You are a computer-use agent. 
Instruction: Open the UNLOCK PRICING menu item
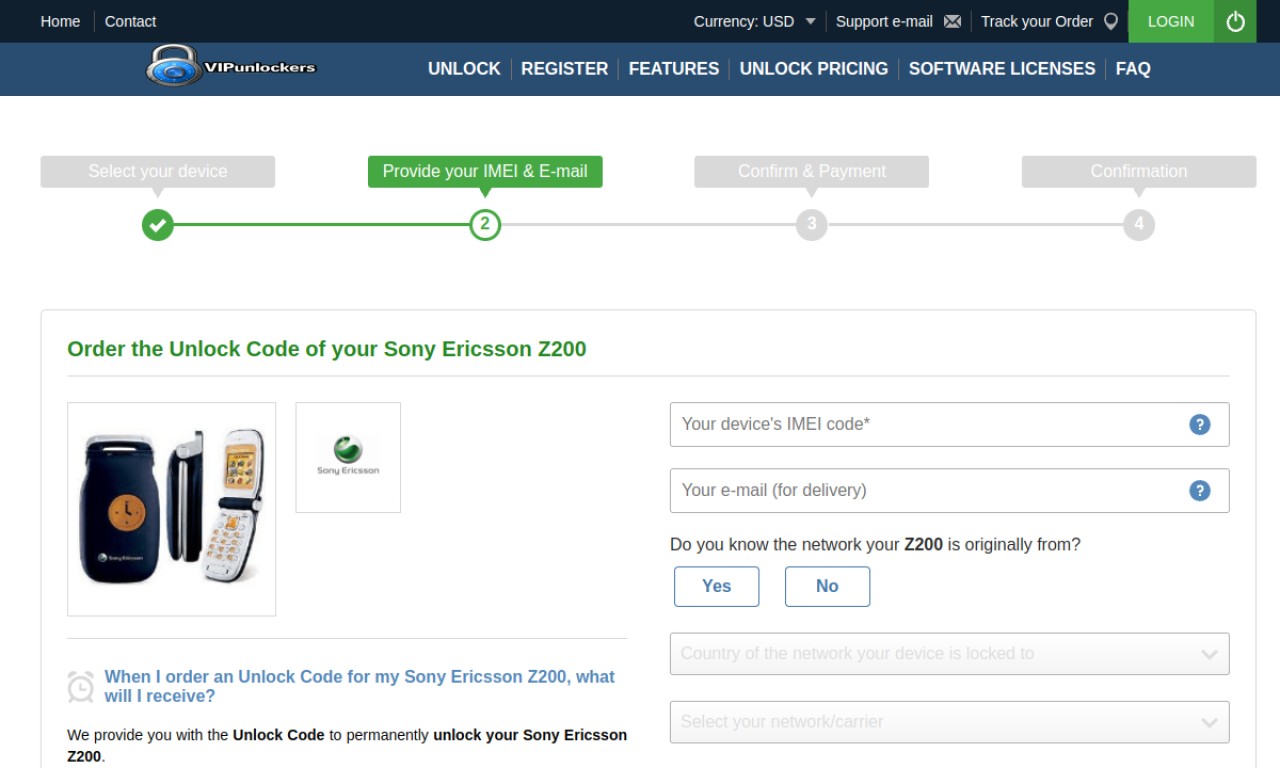(813, 69)
